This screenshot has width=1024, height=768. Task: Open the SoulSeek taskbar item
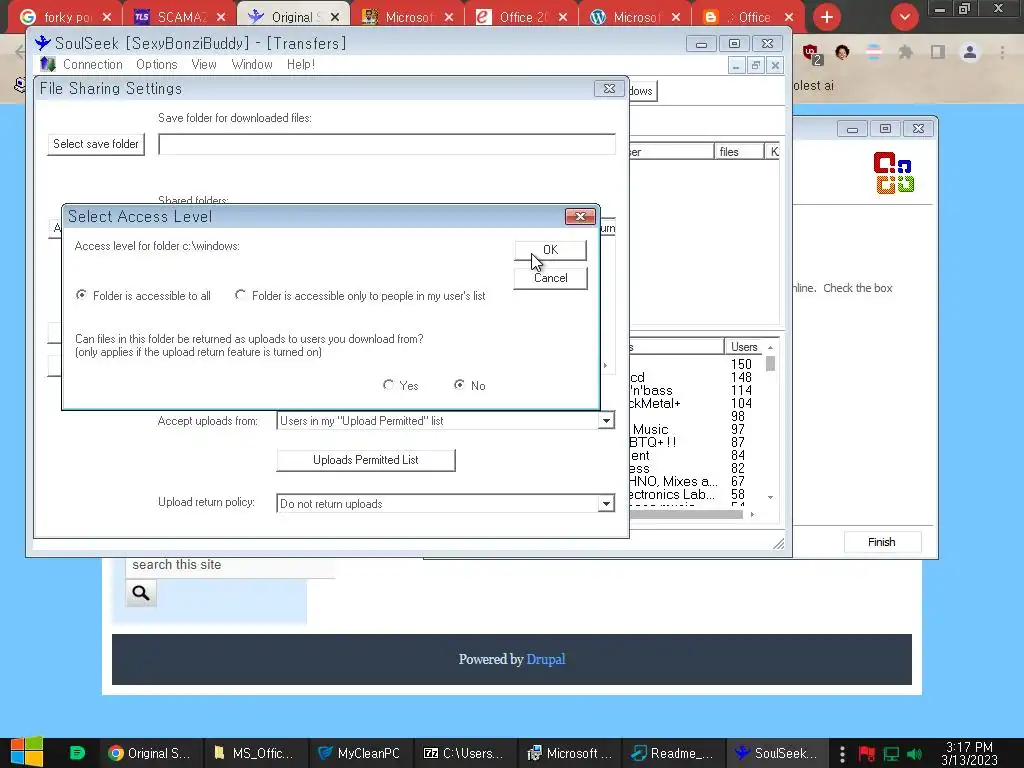(x=776, y=754)
